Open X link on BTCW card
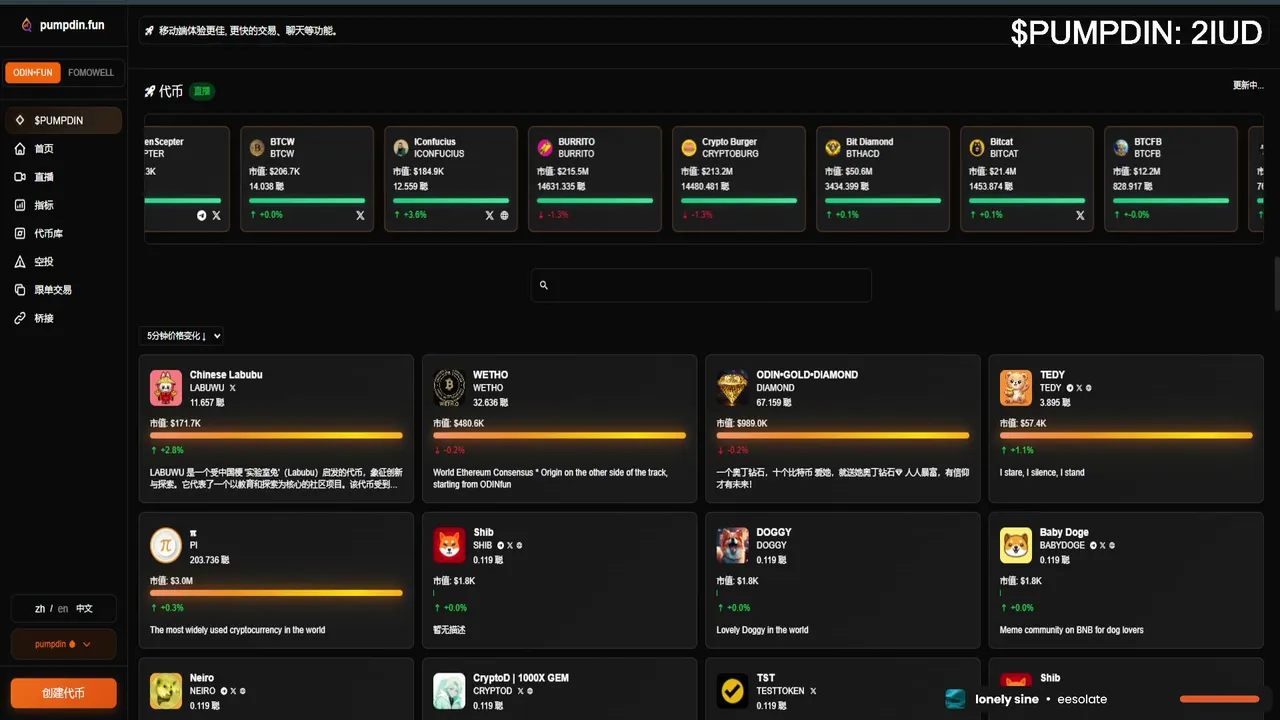1280x720 pixels. pos(360,215)
